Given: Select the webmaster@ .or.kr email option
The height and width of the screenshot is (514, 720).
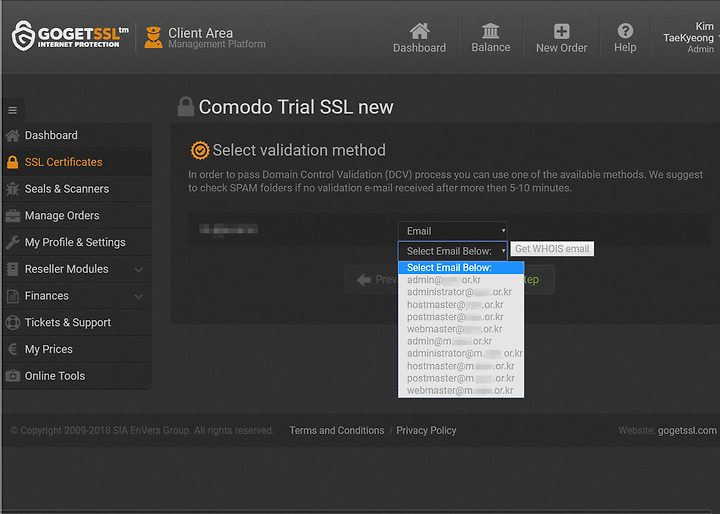Looking at the screenshot, I should [x=461, y=329].
